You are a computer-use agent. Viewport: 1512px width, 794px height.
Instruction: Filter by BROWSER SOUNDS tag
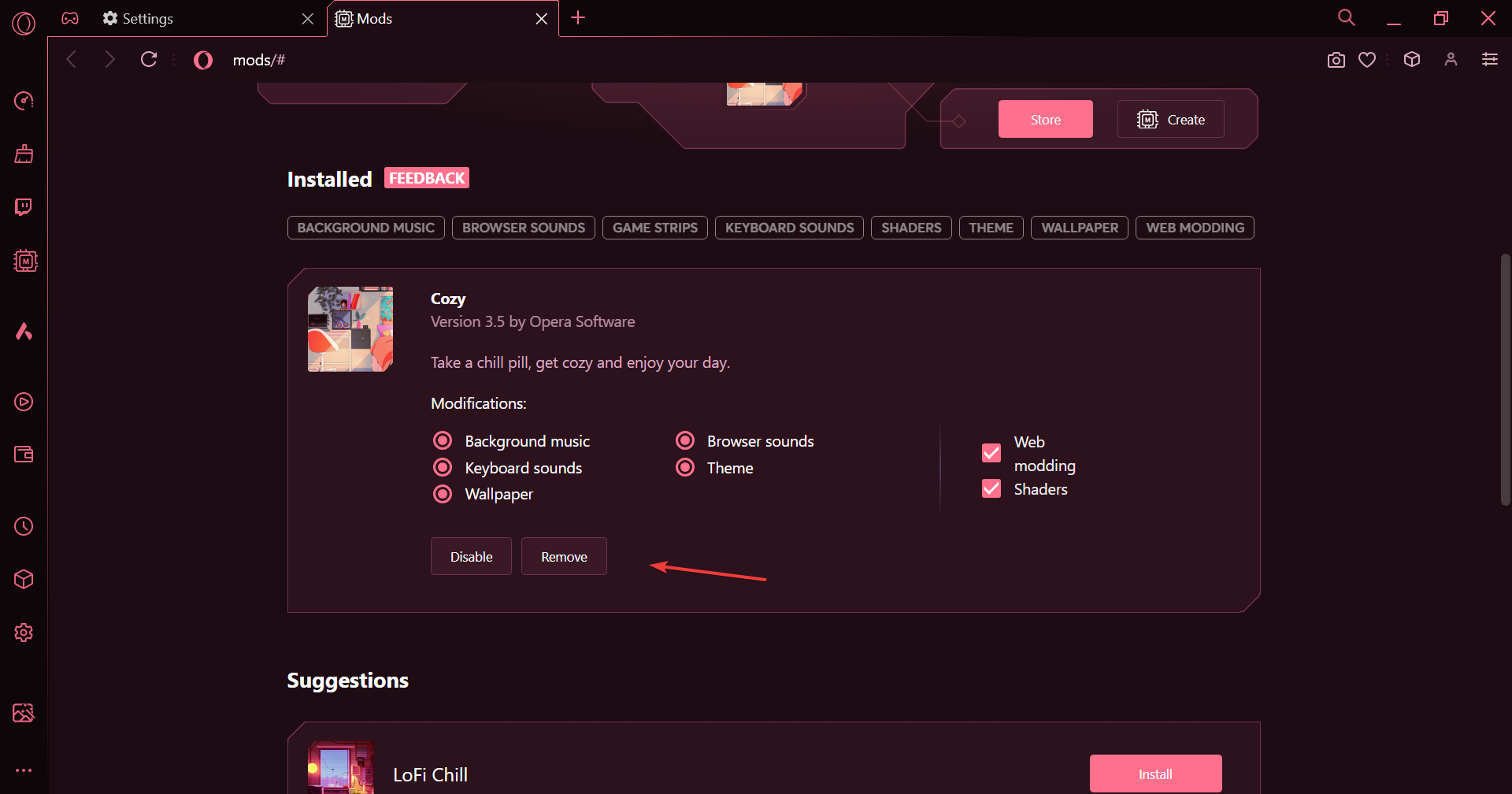(524, 228)
